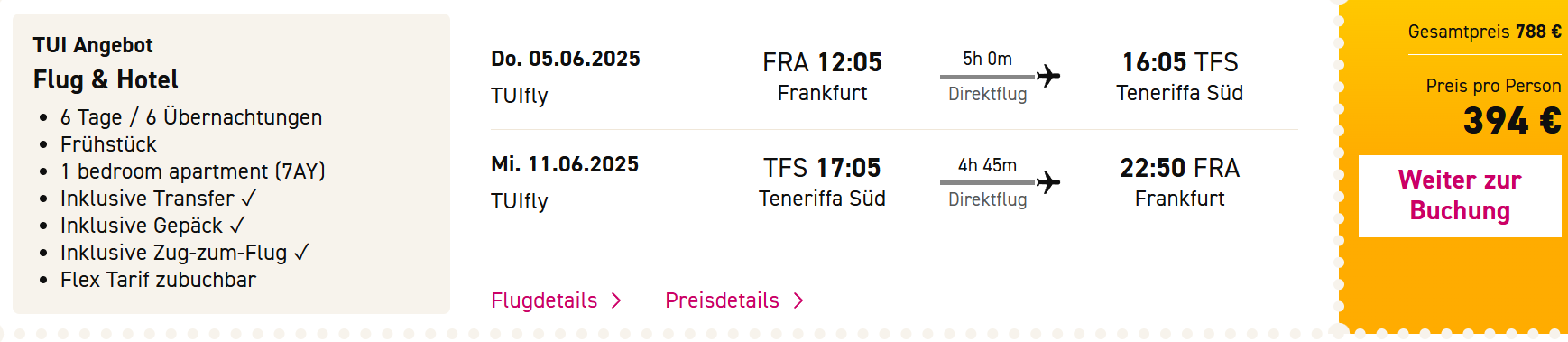The width and height of the screenshot is (1568, 342).
Task: Click the 5h 0m Direktflug duration bar
Action: pos(987,76)
